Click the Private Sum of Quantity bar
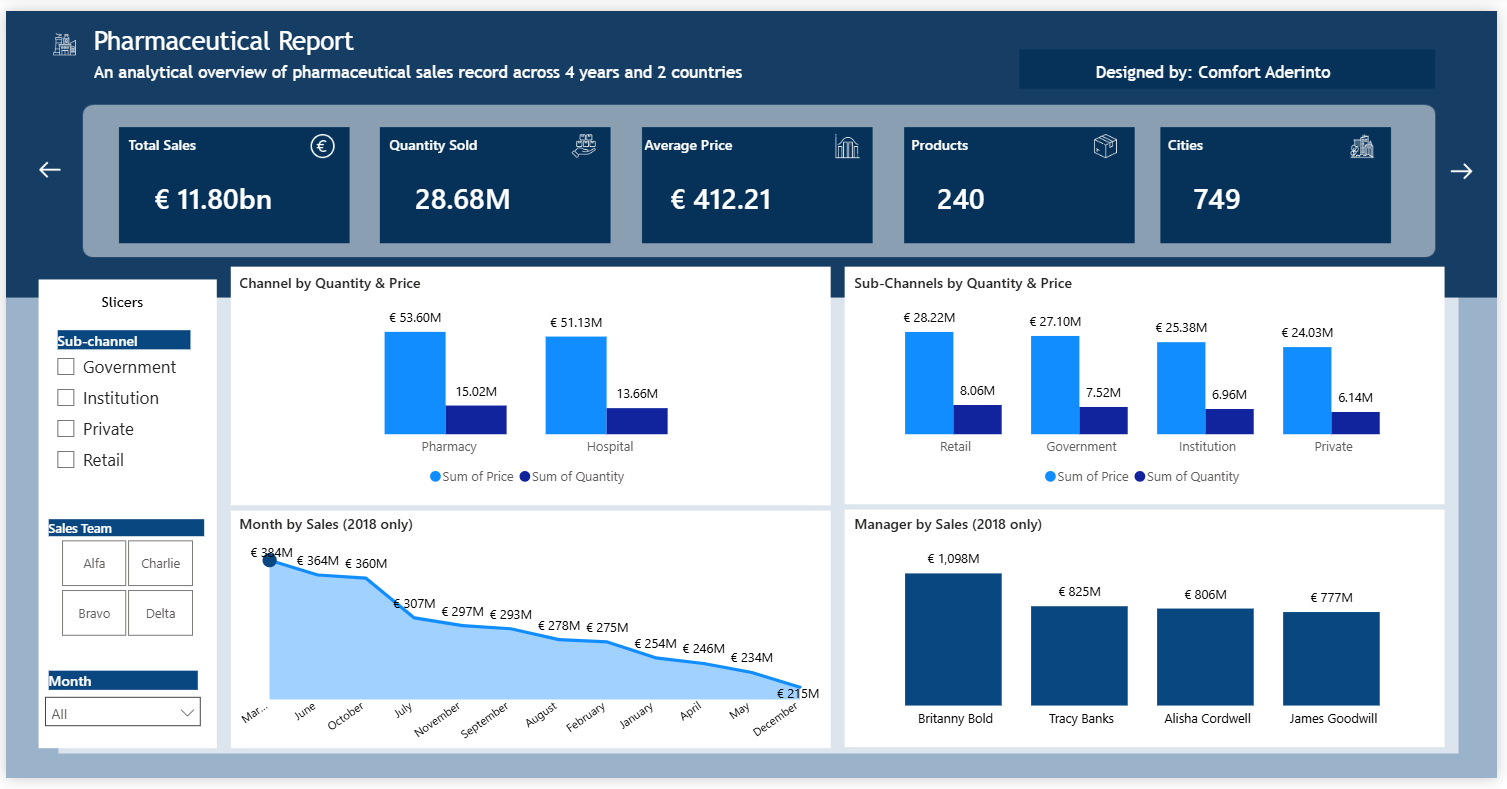 1355,423
